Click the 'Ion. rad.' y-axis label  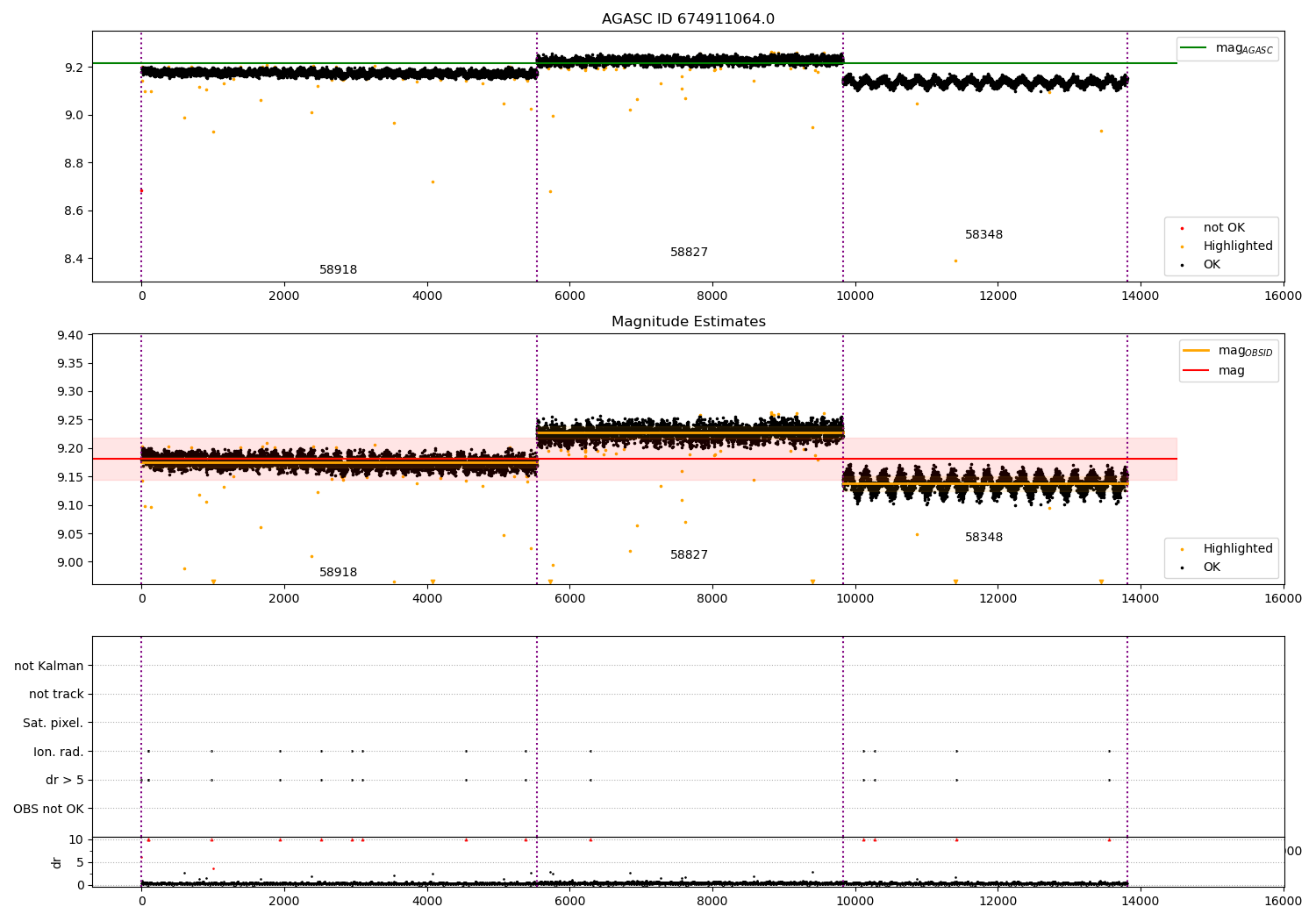[59, 752]
